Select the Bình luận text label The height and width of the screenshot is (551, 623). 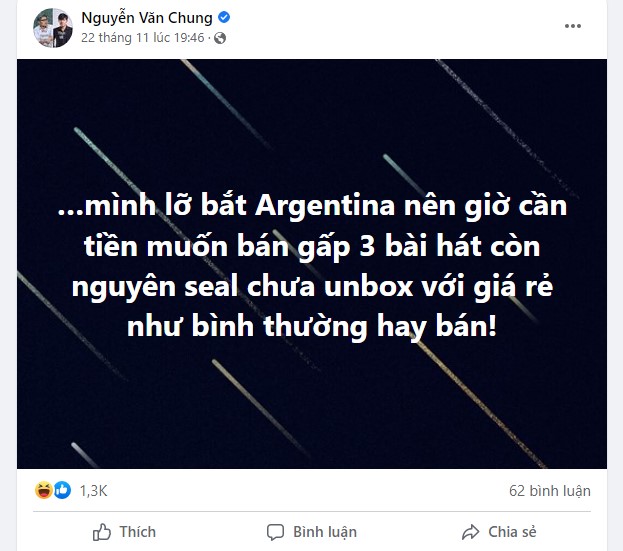[325, 532]
